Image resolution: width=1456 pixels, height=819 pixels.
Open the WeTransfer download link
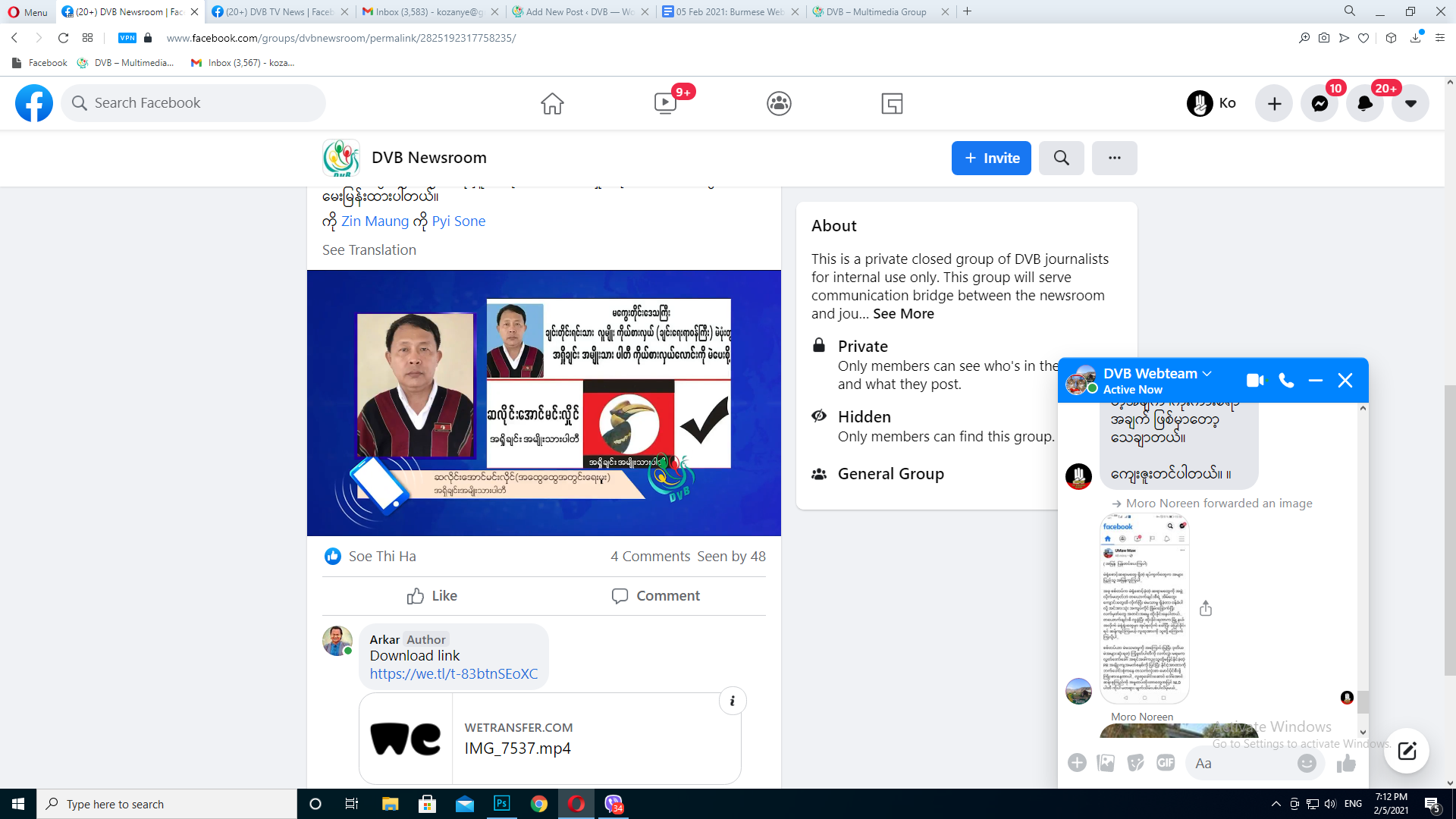point(453,674)
